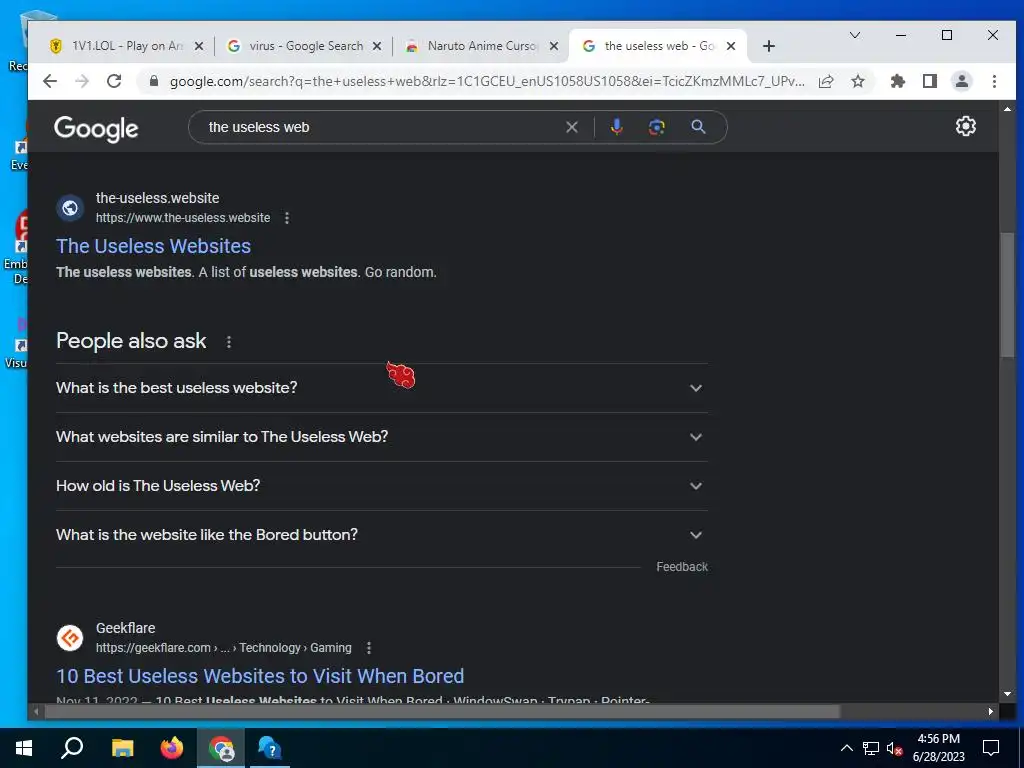Open The Useless Websites result link

153,246
